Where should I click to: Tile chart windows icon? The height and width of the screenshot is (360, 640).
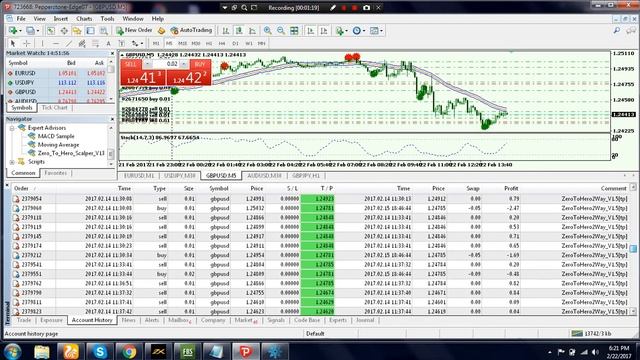[294, 31]
